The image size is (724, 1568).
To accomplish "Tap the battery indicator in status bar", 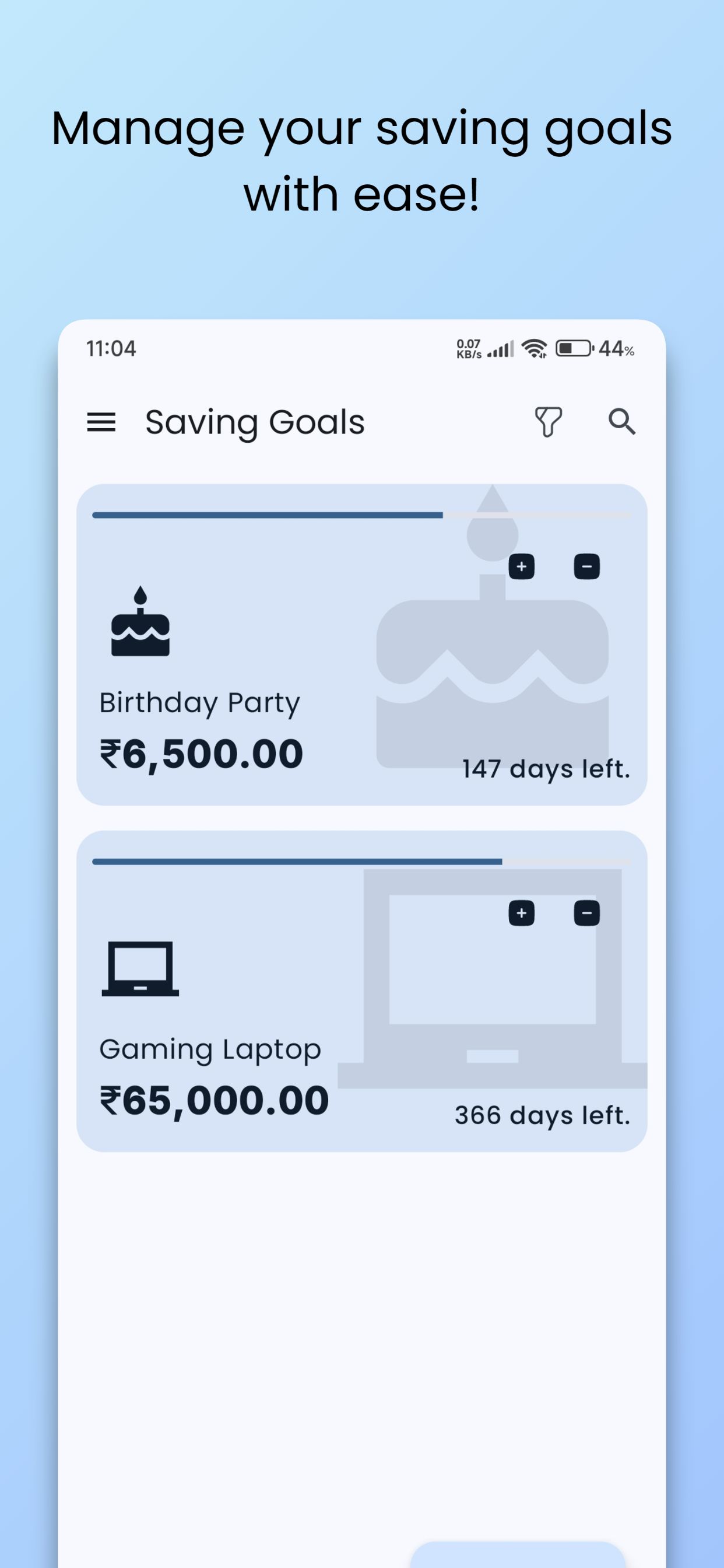I will pos(574,349).
